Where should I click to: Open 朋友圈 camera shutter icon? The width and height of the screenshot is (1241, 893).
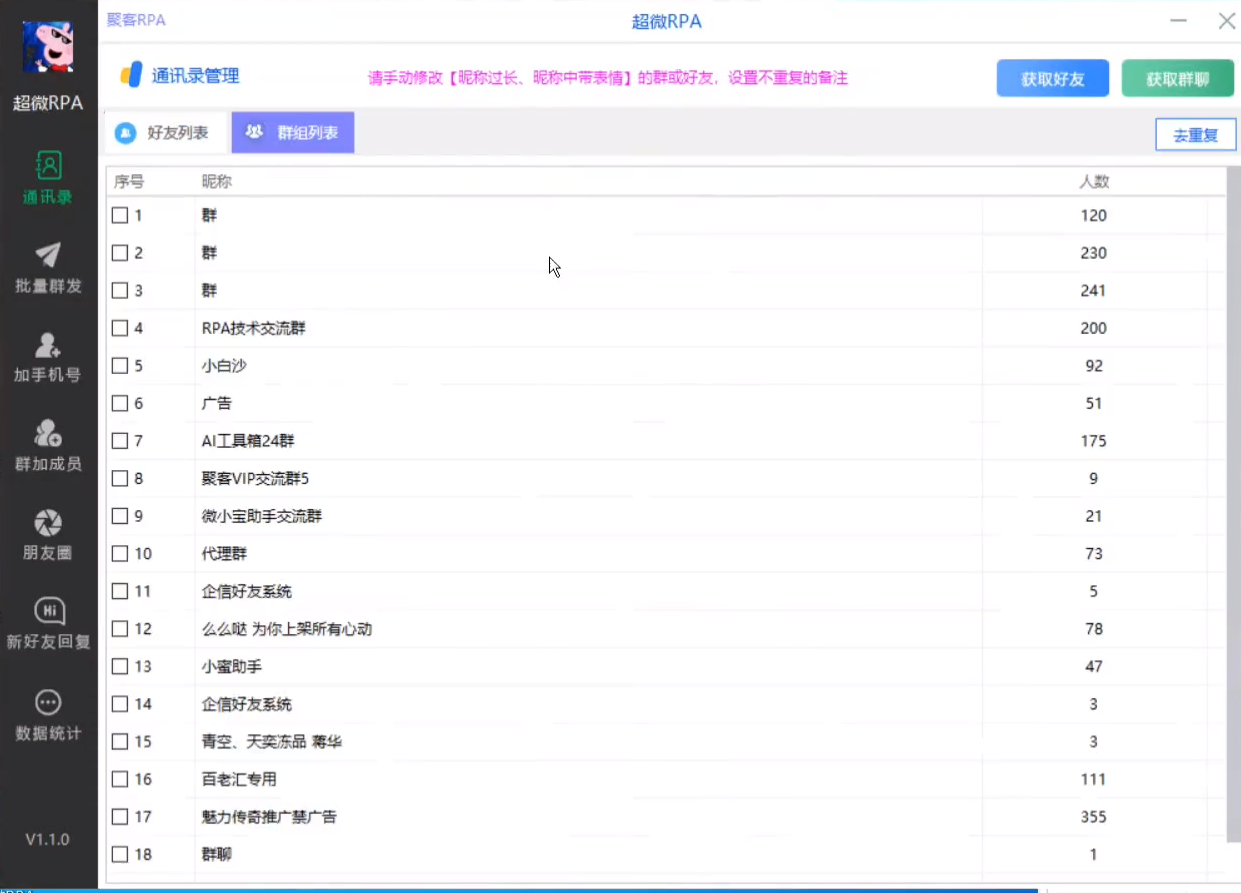(48, 522)
